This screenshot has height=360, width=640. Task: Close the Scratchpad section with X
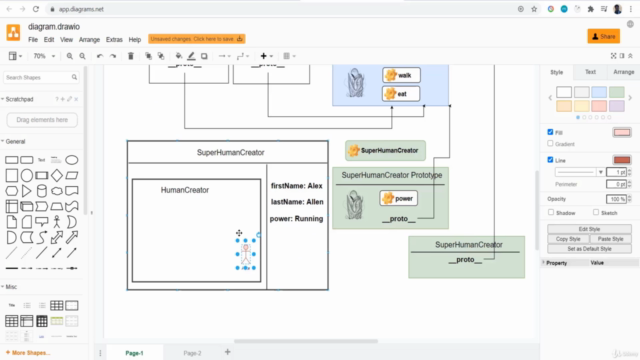(76, 99)
